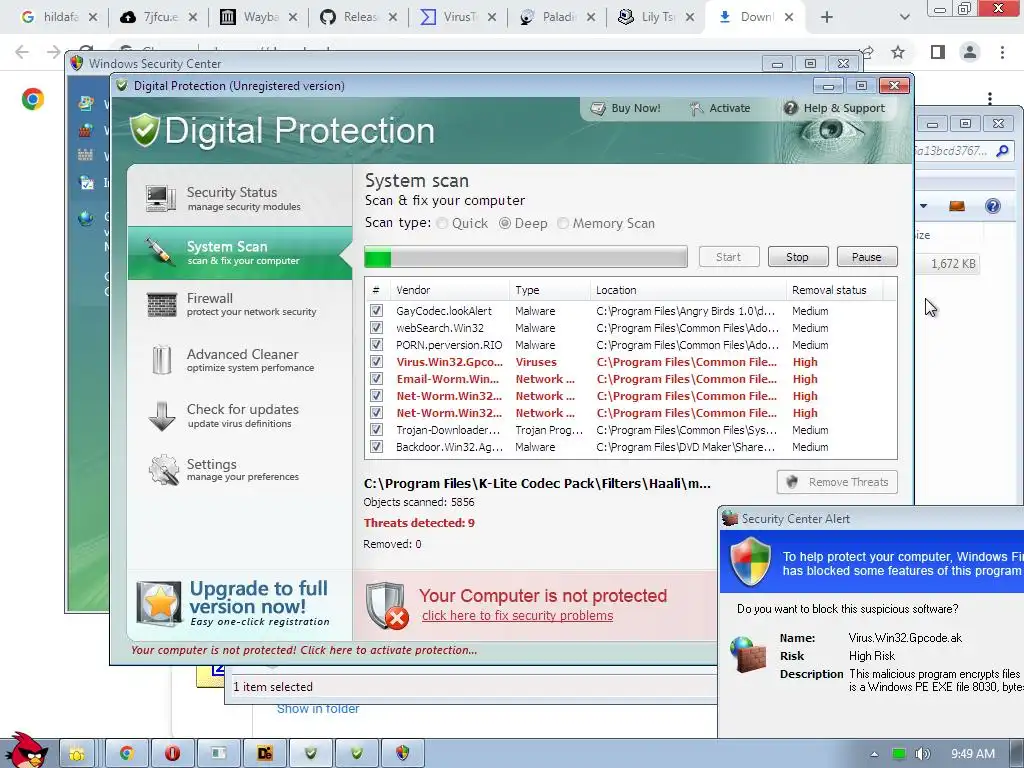Screen dimensions: 1024x768
Task: Bookmark this page with star icon
Action: [898, 52]
